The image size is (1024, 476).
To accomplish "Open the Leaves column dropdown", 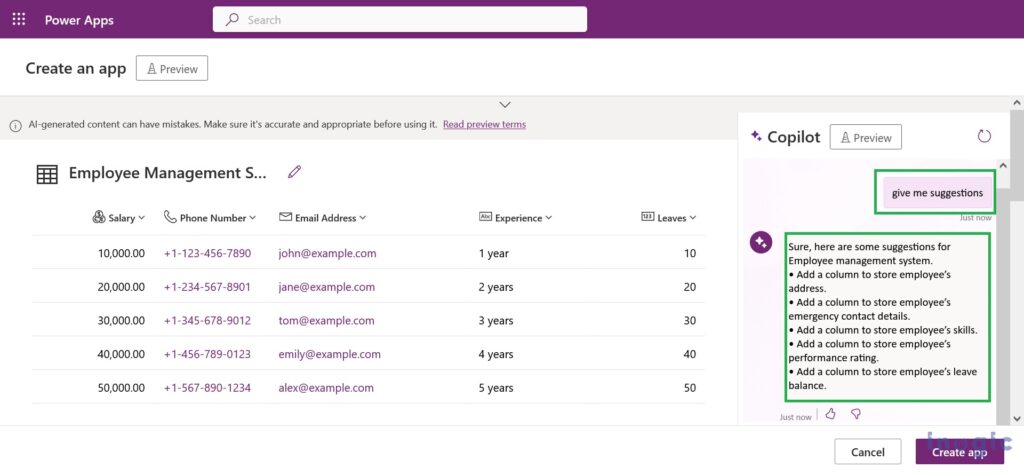I will (x=692, y=218).
